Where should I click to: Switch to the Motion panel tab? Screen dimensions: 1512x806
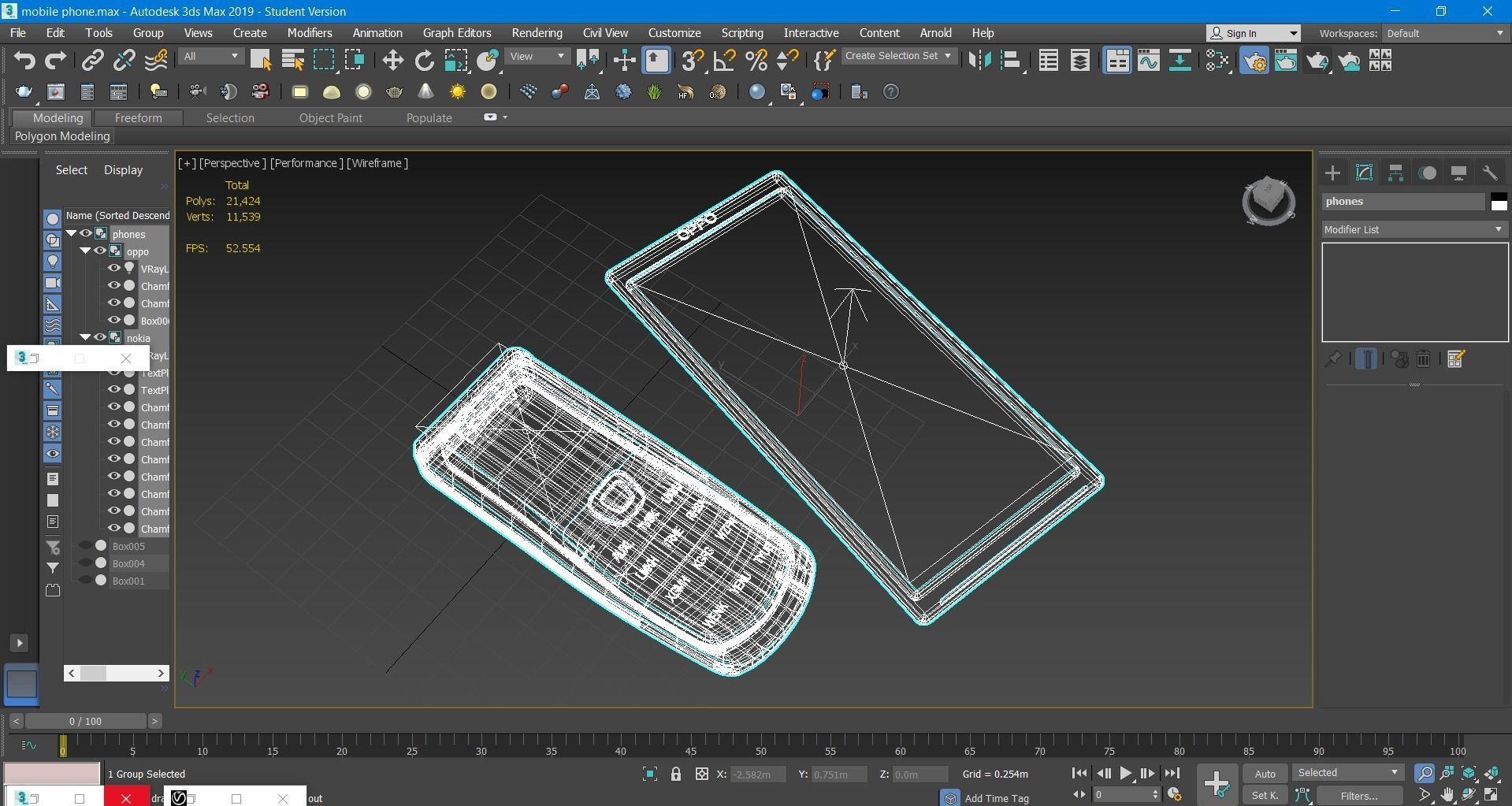tap(1427, 173)
